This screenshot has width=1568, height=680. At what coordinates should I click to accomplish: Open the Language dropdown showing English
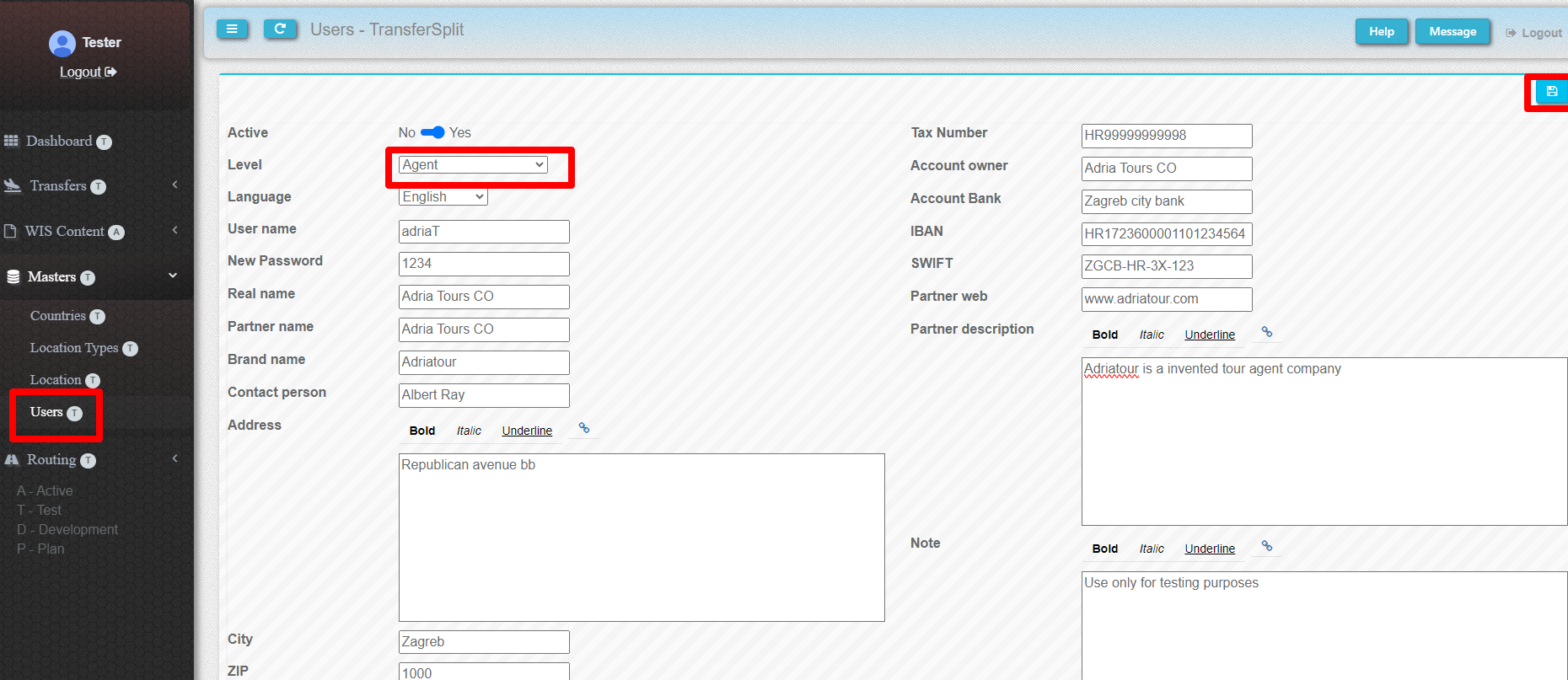pos(443,197)
